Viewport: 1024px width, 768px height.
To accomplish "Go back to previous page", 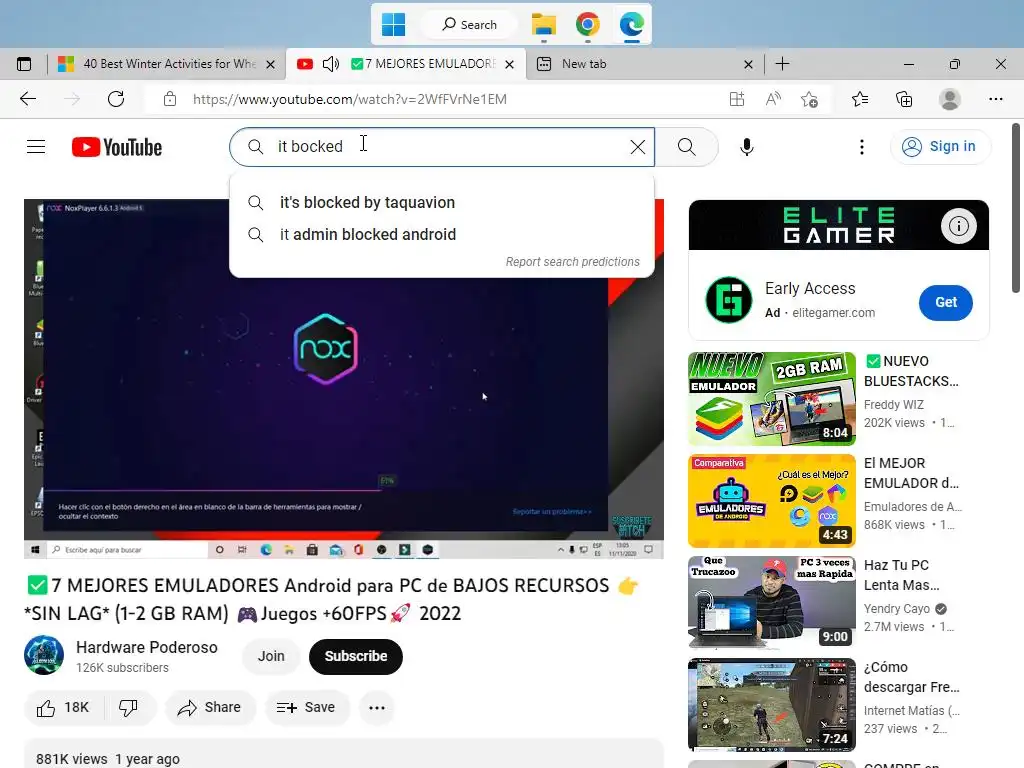I will point(28,99).
